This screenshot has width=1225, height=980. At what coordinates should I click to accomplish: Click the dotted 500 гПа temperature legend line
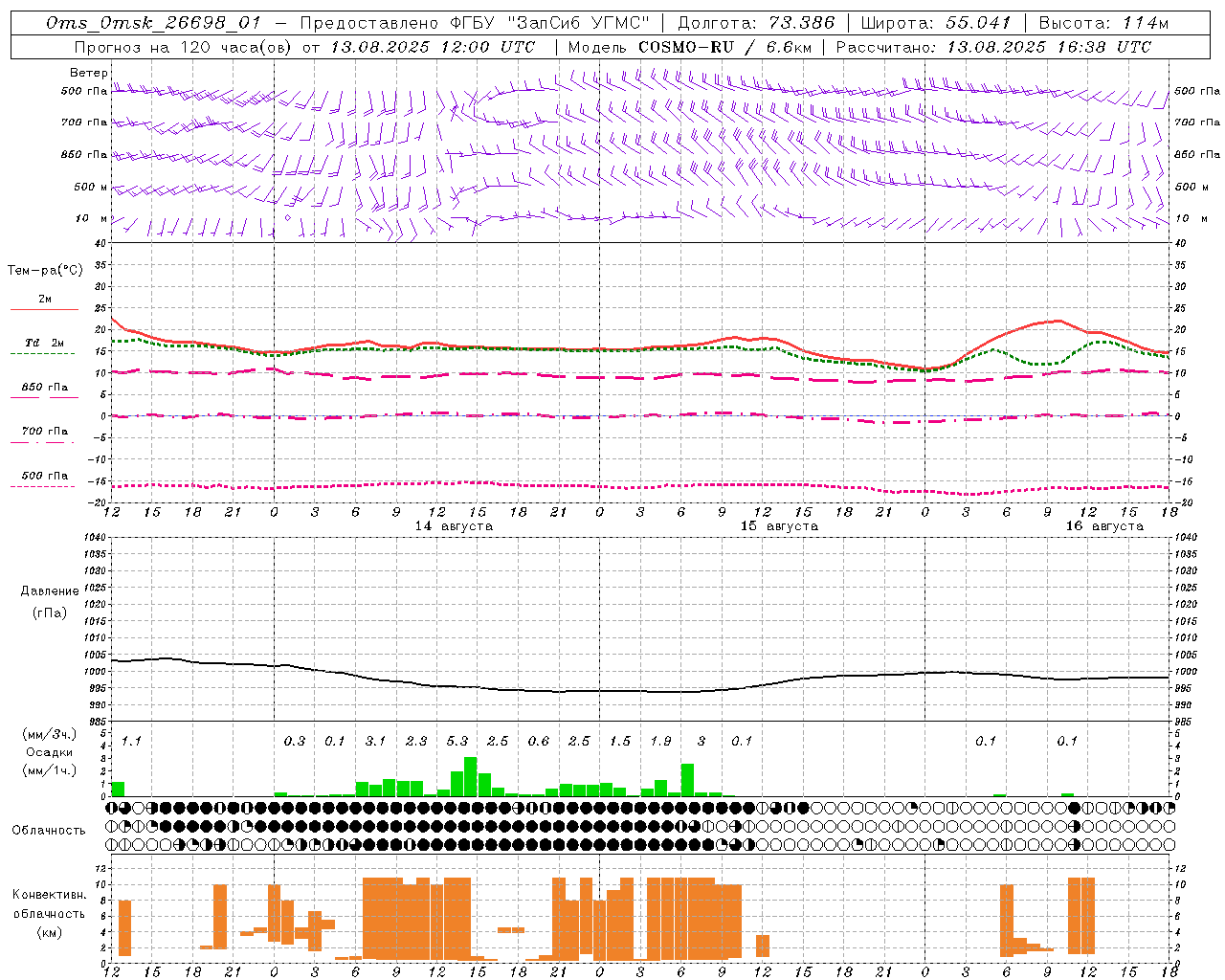pyautogui.click(x=42, y=487)
